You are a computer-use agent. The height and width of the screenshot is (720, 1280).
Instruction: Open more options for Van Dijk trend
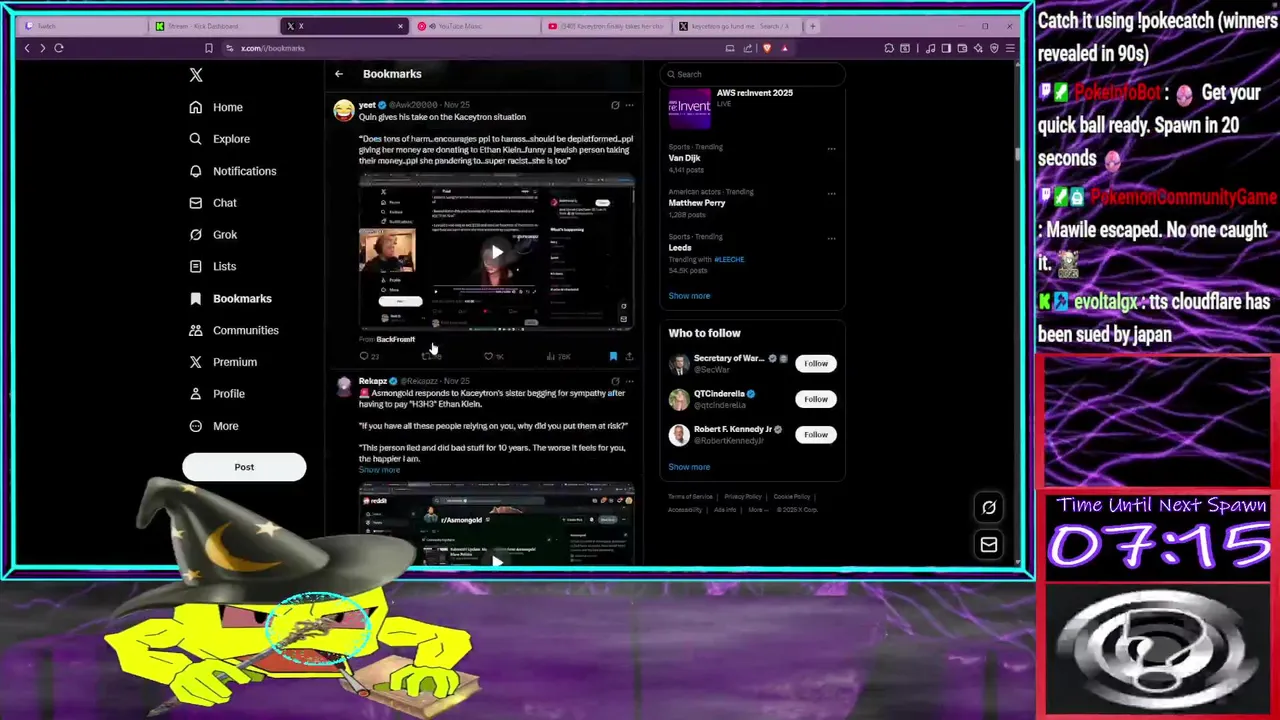(x=831, y=149)
